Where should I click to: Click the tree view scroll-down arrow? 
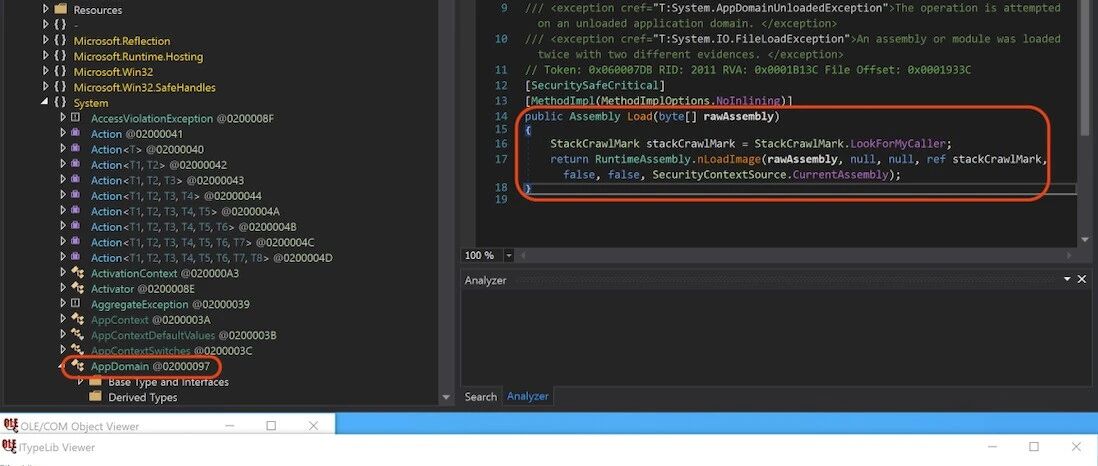(446, 397)
